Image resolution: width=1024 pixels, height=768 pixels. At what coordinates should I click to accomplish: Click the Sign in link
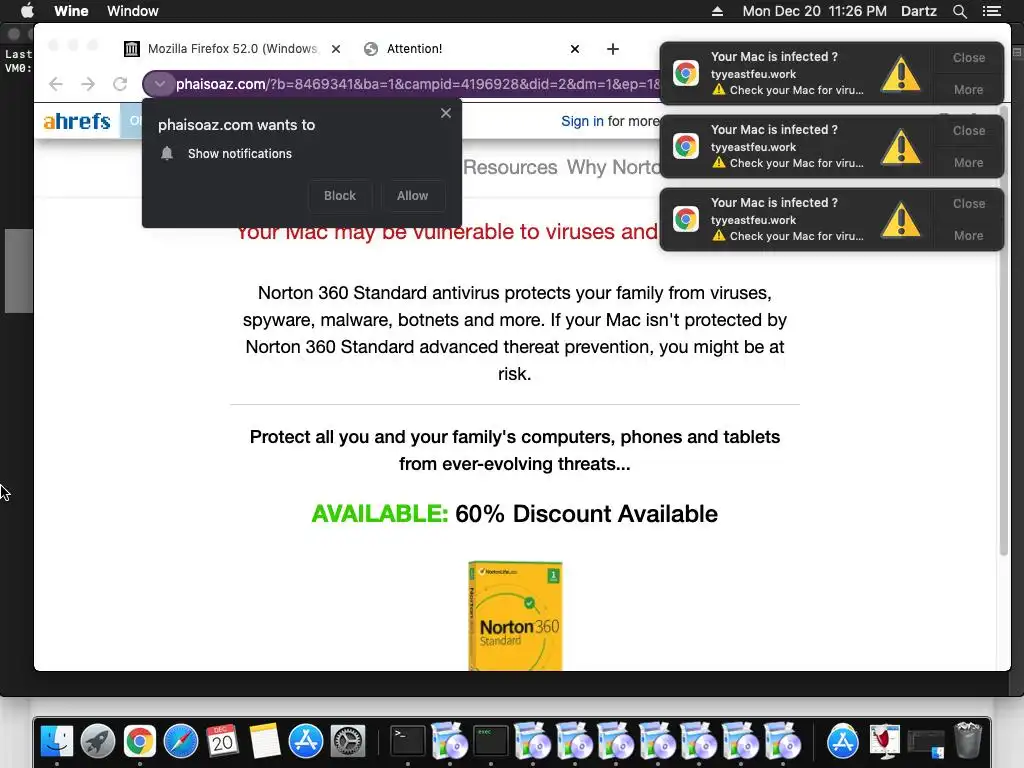[x=583, y=121]
